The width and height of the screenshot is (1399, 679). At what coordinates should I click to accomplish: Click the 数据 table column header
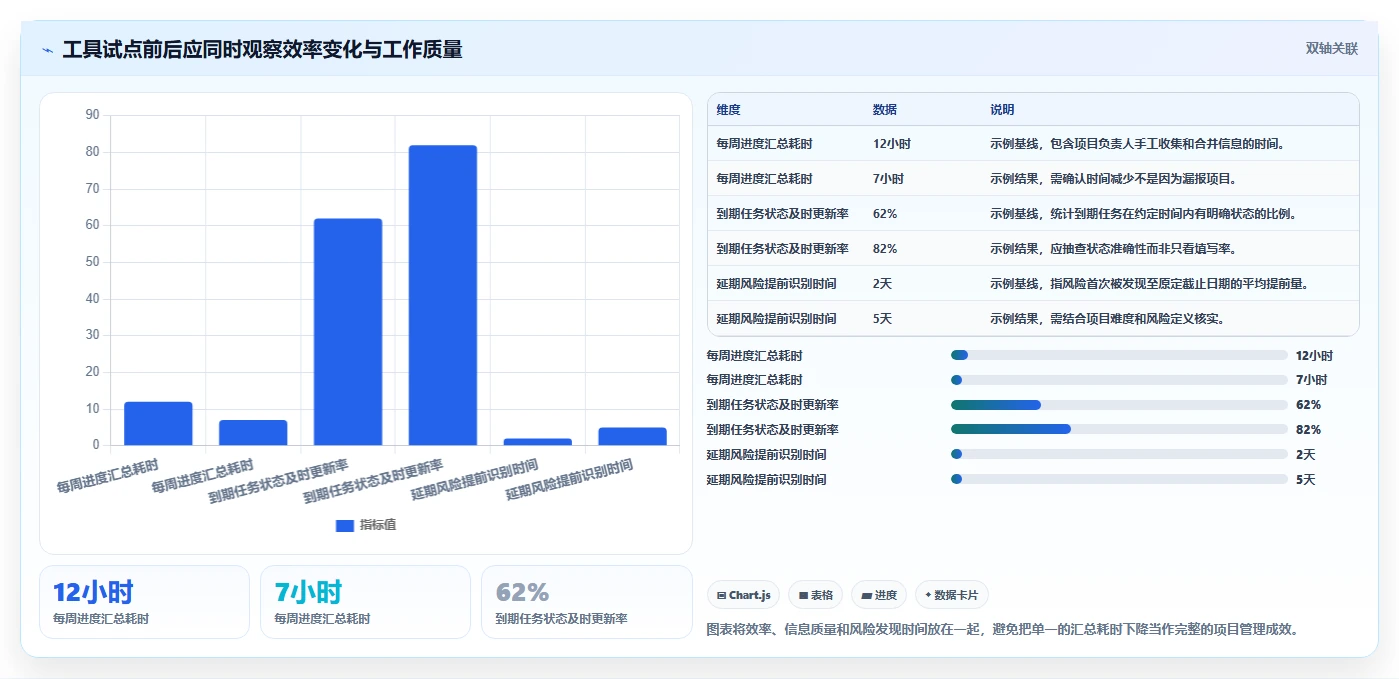pos(884,109)
